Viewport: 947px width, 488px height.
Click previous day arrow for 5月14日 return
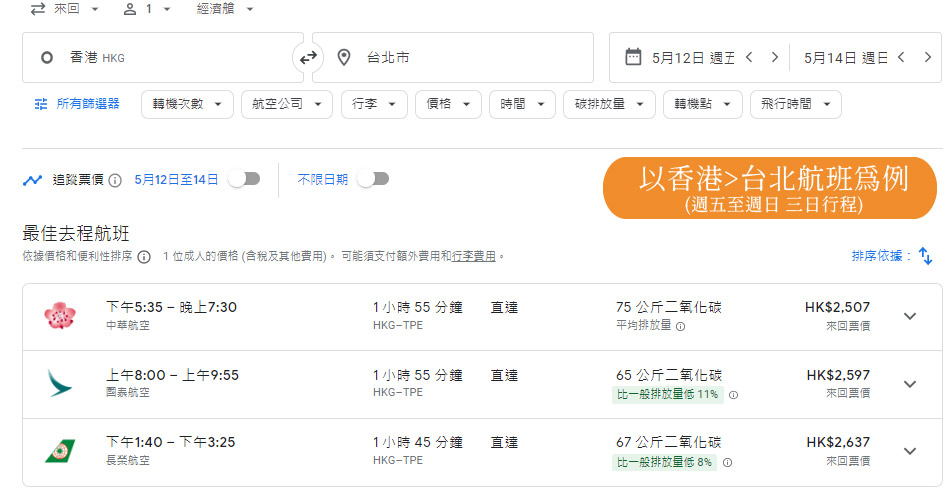click(x=901, y=58)
